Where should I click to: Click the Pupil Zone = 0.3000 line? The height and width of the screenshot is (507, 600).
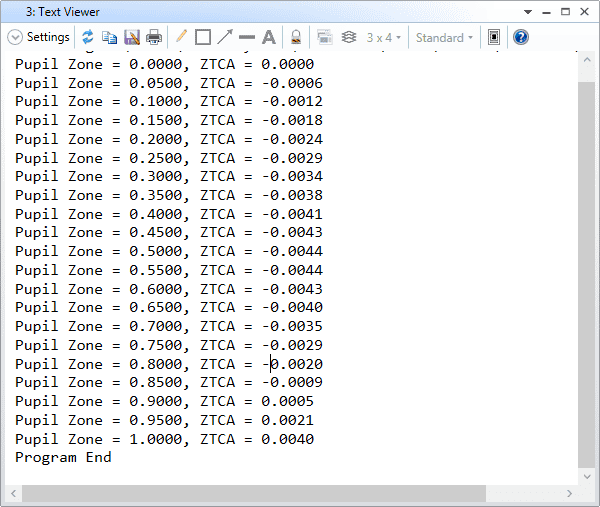tap(169, 176)
